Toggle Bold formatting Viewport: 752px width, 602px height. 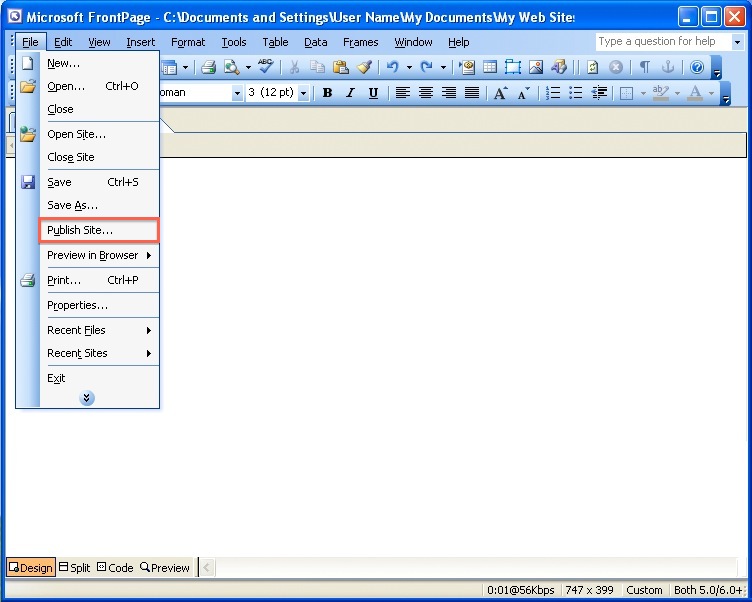pos(327,93)
